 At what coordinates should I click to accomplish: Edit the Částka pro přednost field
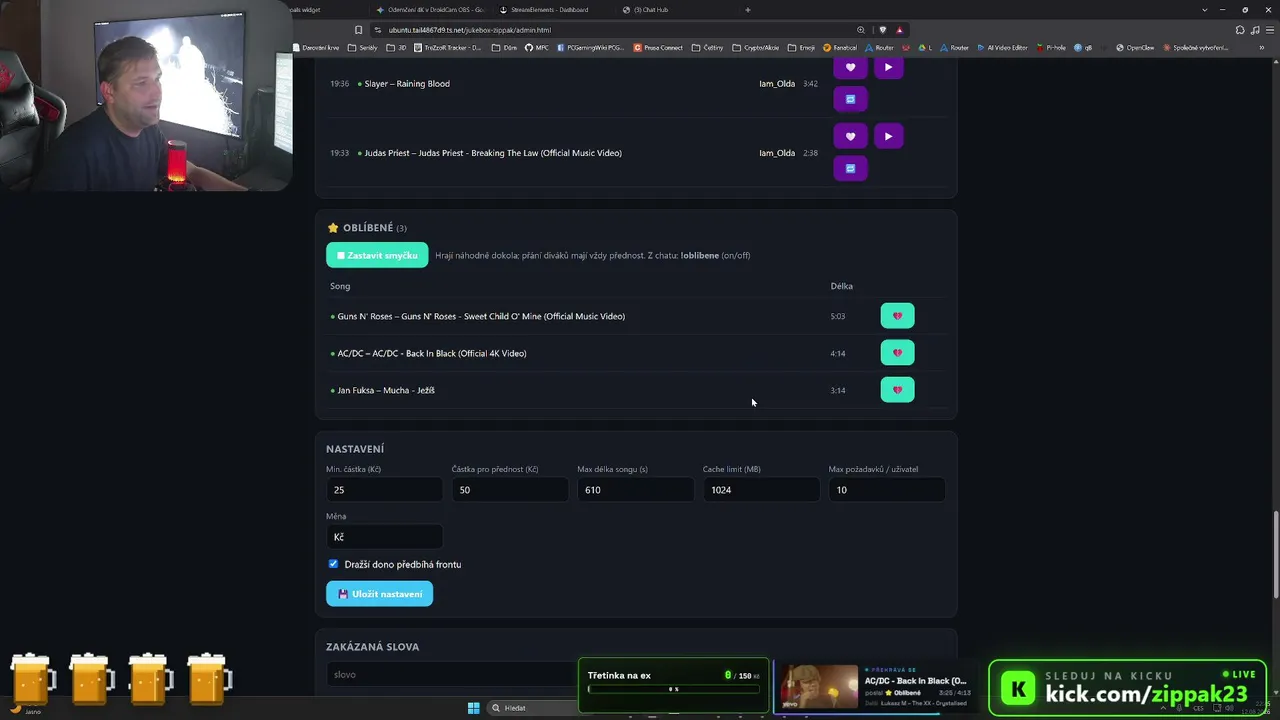510,490
